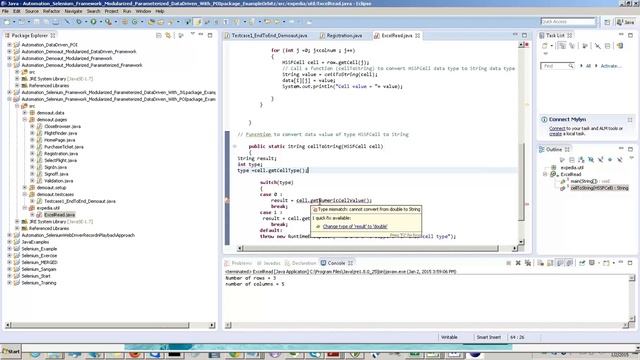Click quick fix link Change type of result
Screen dimensions: 640x360
(355, 226)
